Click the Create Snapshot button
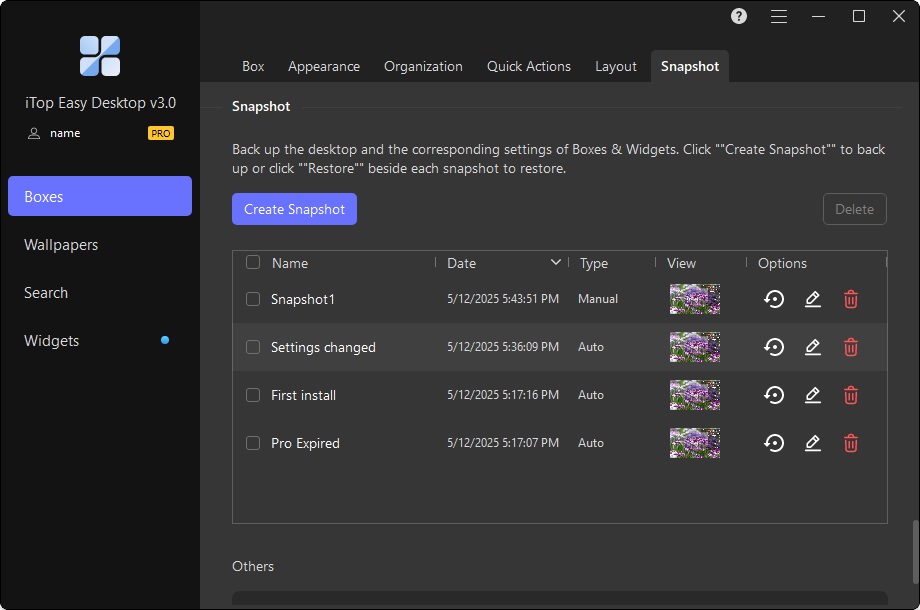Viewport: 920px width, 610px height. click(295, 209)
